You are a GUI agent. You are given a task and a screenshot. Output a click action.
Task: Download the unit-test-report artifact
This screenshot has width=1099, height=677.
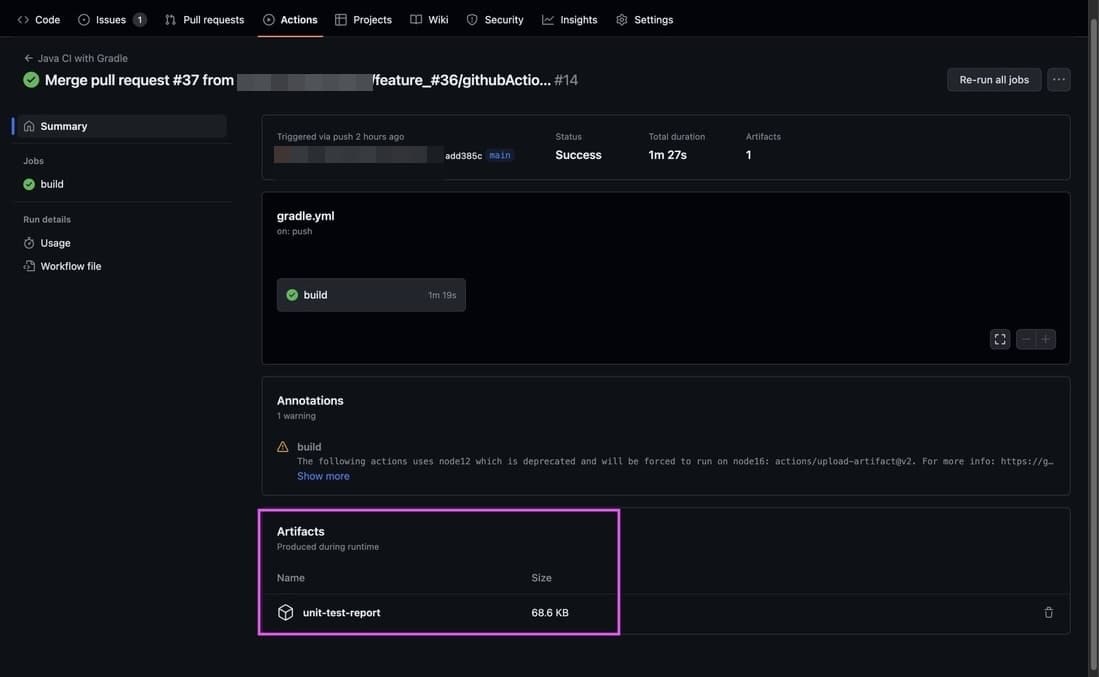tap(341, 613)
